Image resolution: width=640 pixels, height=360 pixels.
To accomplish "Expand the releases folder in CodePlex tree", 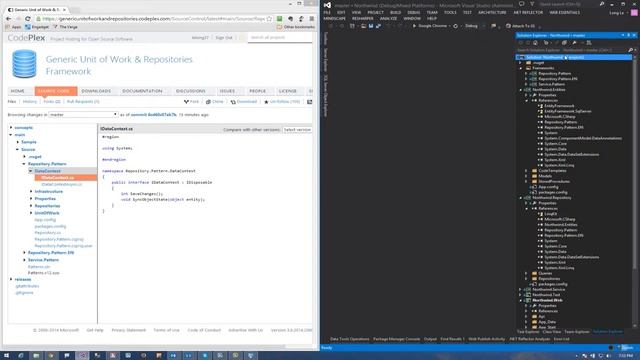I will (11, 280).
